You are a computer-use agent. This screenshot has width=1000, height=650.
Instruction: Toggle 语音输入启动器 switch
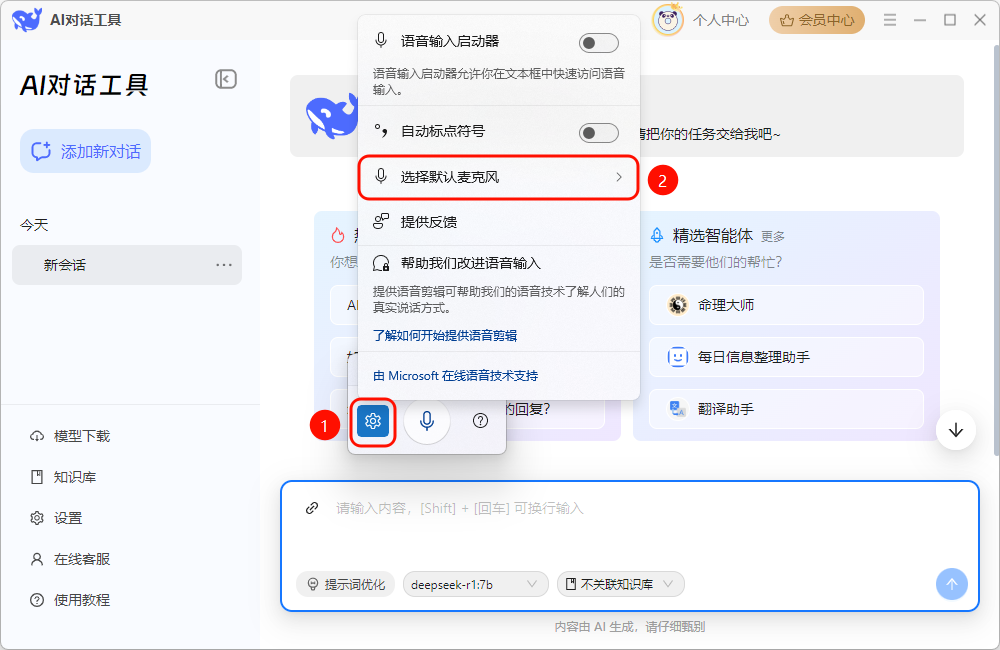click(598, 42)
